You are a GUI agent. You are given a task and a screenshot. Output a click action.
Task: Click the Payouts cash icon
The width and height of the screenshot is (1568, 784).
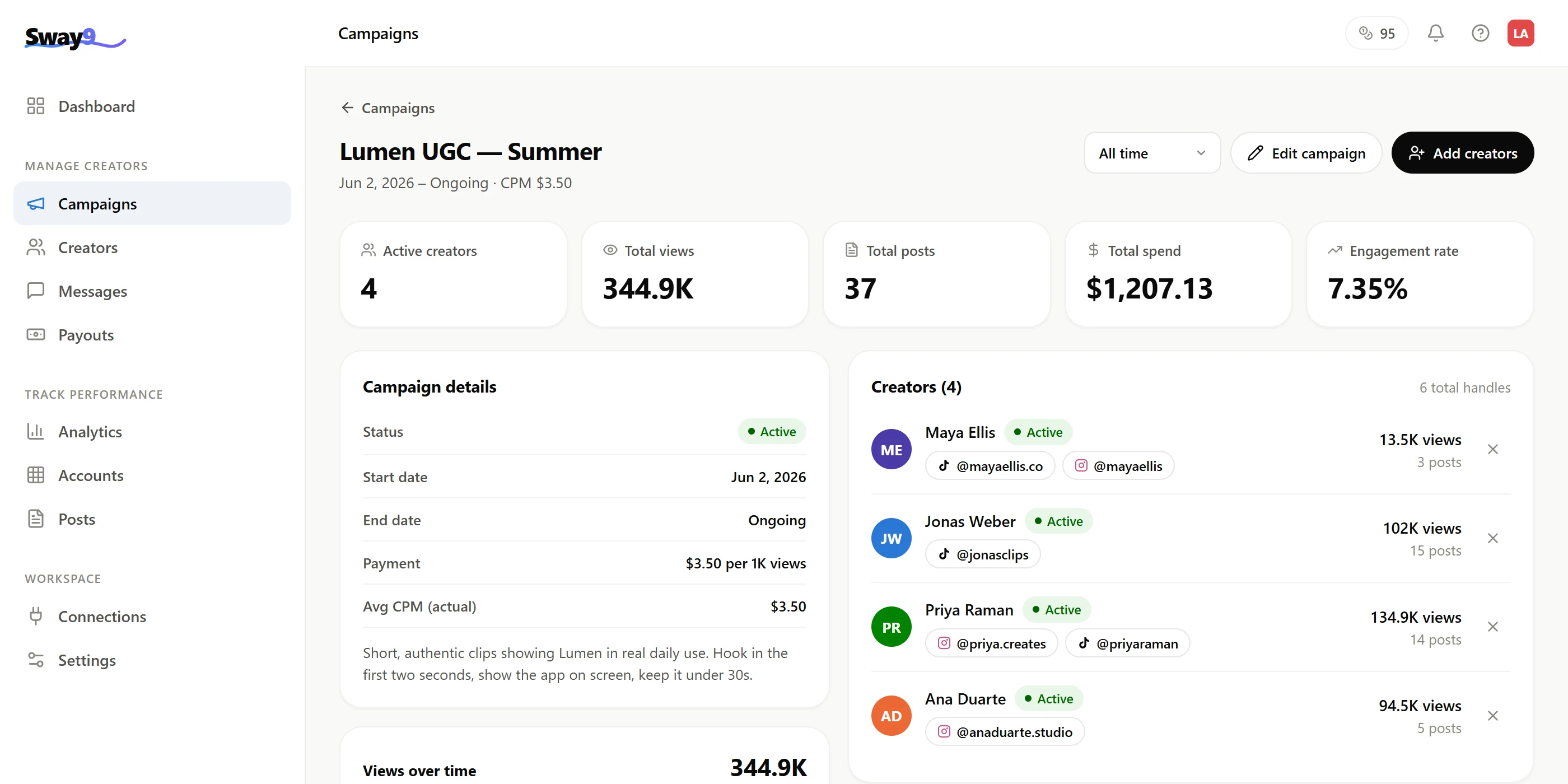[36, 335]
